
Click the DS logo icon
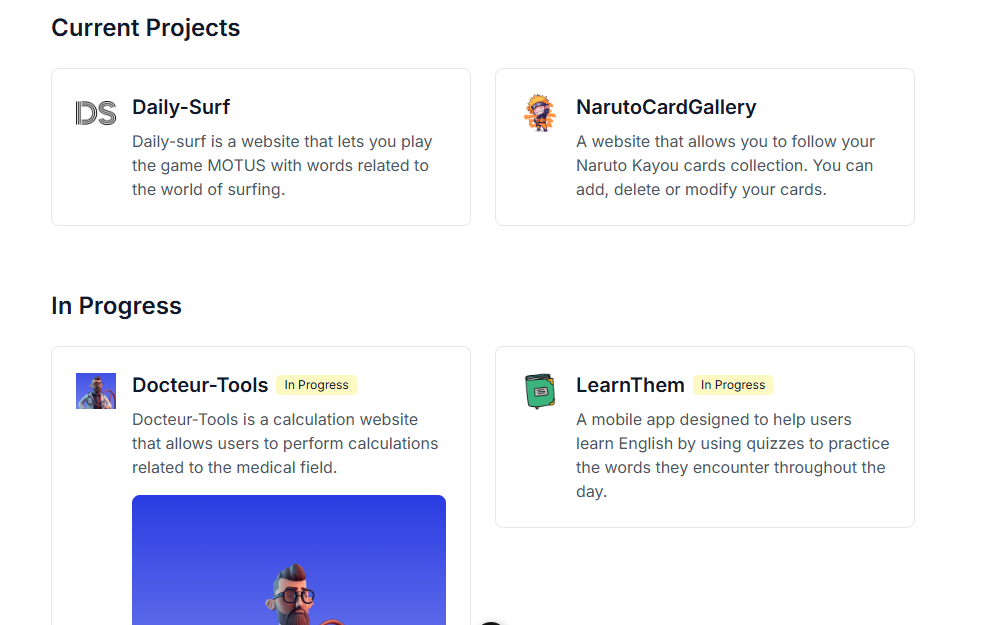click(x=96, y=113)
